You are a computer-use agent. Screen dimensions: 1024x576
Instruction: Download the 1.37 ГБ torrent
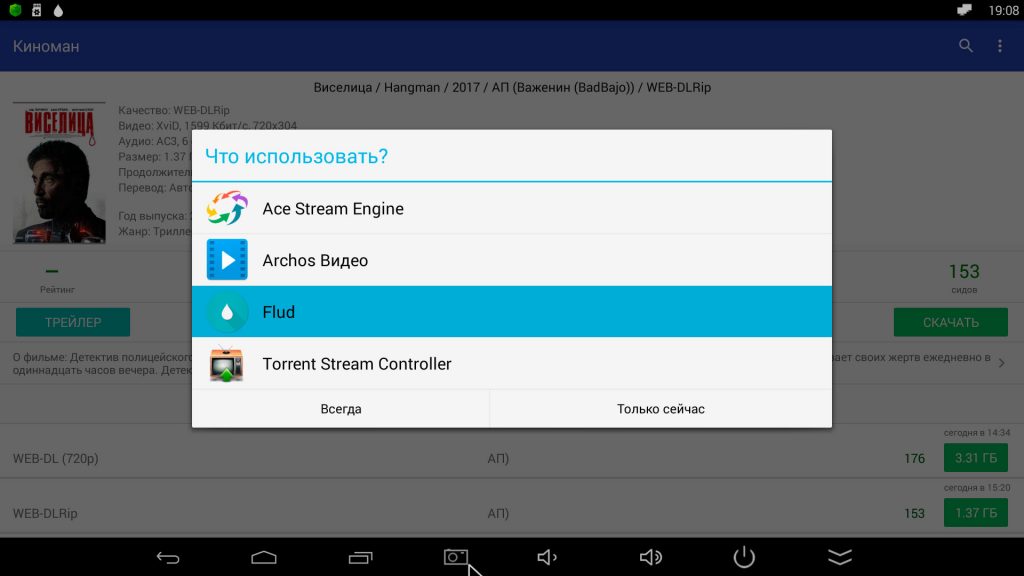point(976,513)
